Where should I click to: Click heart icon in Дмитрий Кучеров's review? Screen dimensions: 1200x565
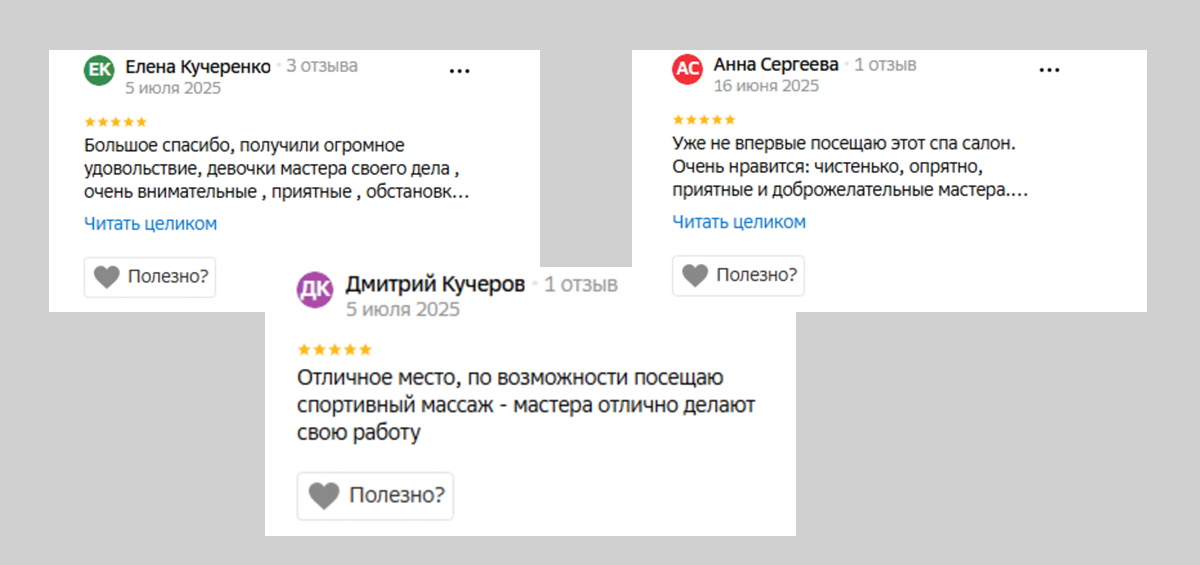(324, 496)
